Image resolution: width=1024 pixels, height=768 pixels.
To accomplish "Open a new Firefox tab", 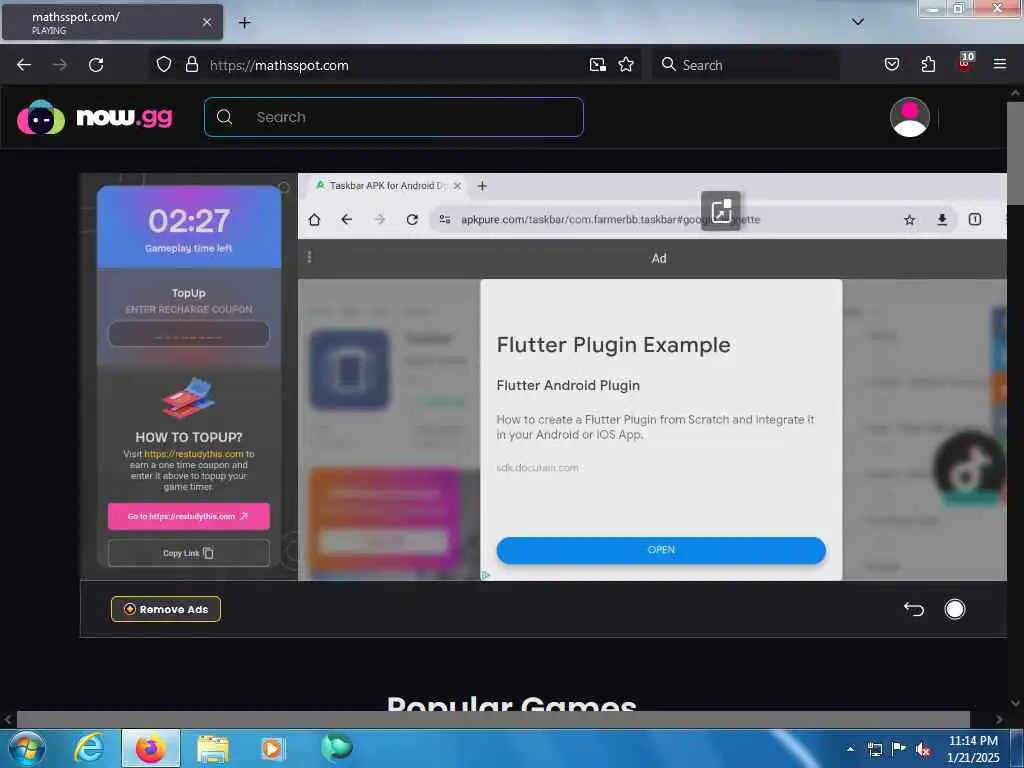I will coord(244,23).
